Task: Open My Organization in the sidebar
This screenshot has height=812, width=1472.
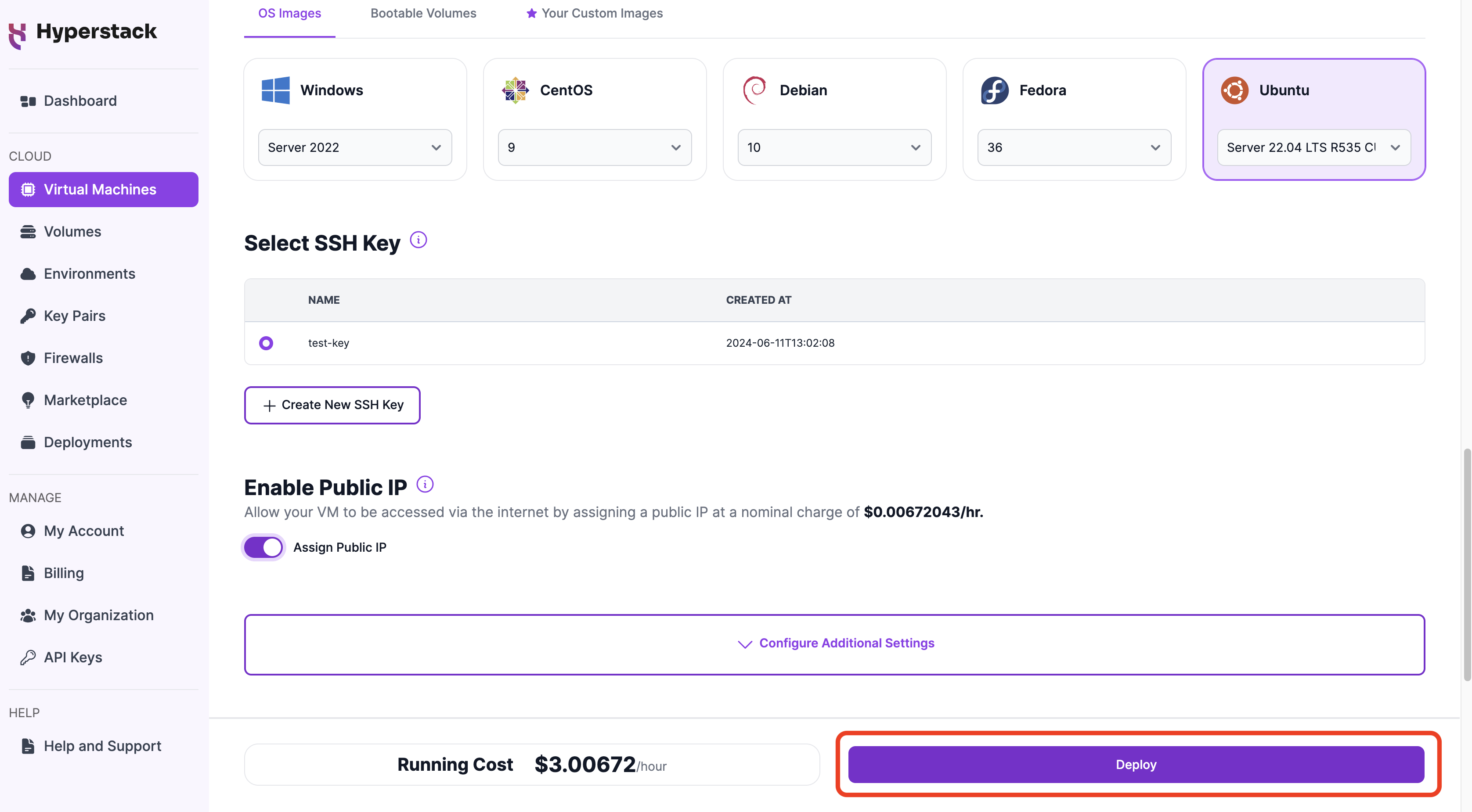Action: point(104,615)
